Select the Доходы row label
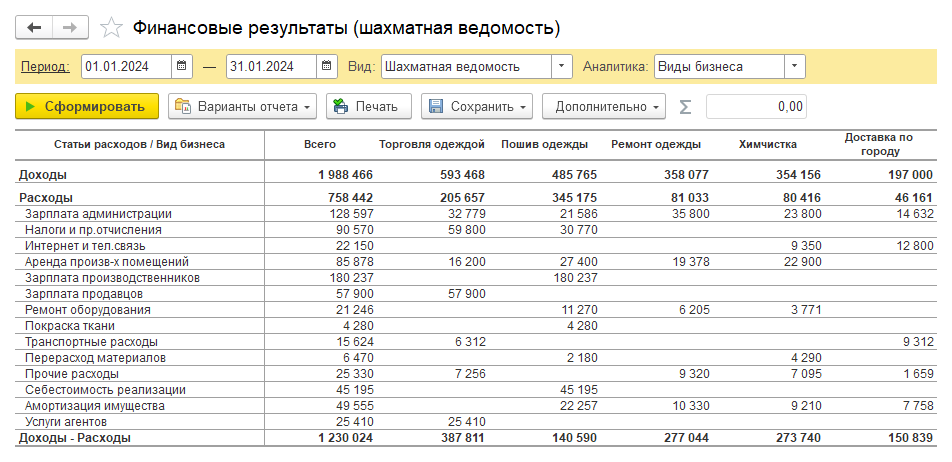Image resolution: width=952 pixels, height=462 pixels. [43, 175]
